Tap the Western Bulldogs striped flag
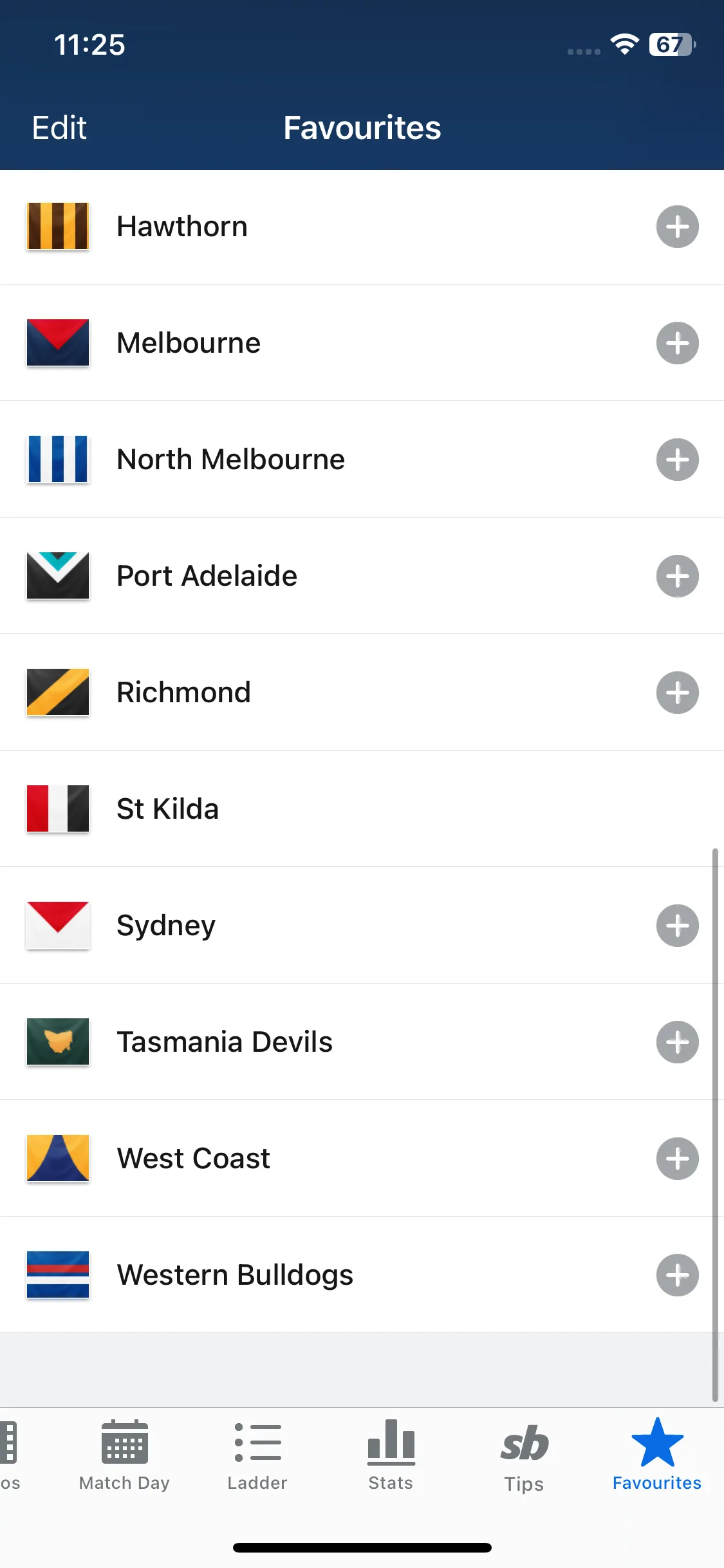 pyautogui.click(x=58, y=1274)
